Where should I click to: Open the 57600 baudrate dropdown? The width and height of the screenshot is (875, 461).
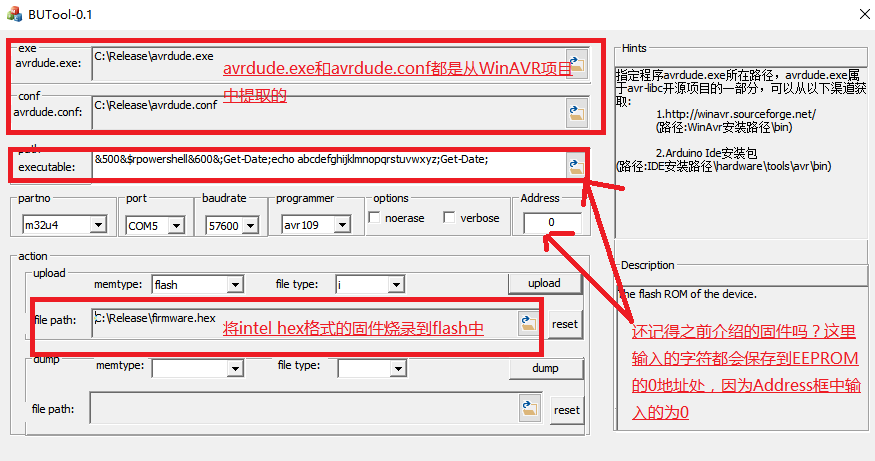coord(251,225)
